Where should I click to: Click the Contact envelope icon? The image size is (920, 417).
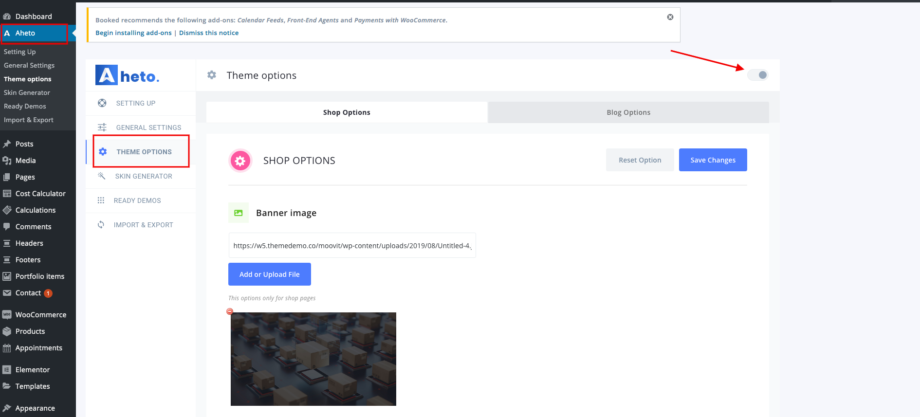tap(7, 293)
